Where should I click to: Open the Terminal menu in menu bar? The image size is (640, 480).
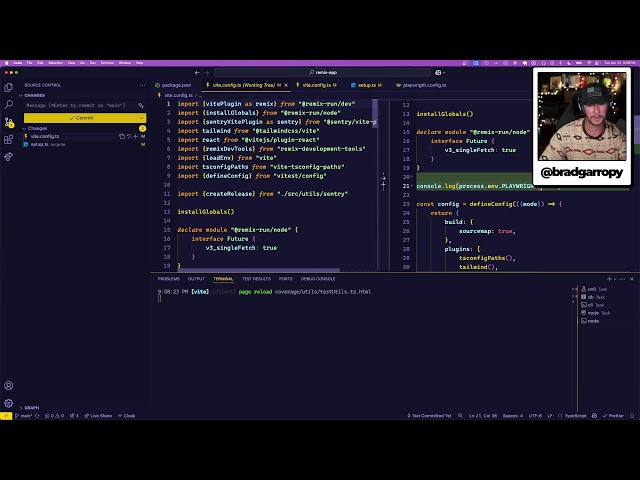pyautogui.click(x=107, y=63)
